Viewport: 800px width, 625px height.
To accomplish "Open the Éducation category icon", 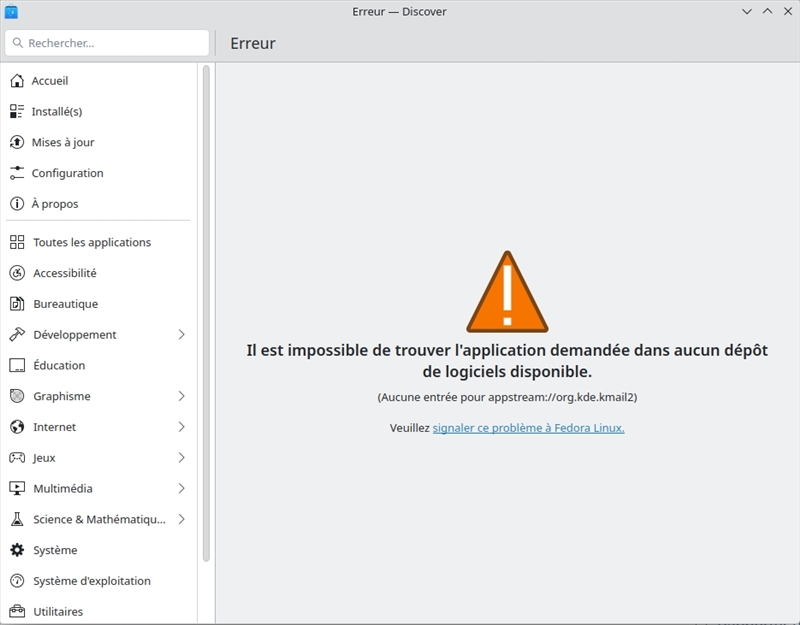I will point(17,365).
